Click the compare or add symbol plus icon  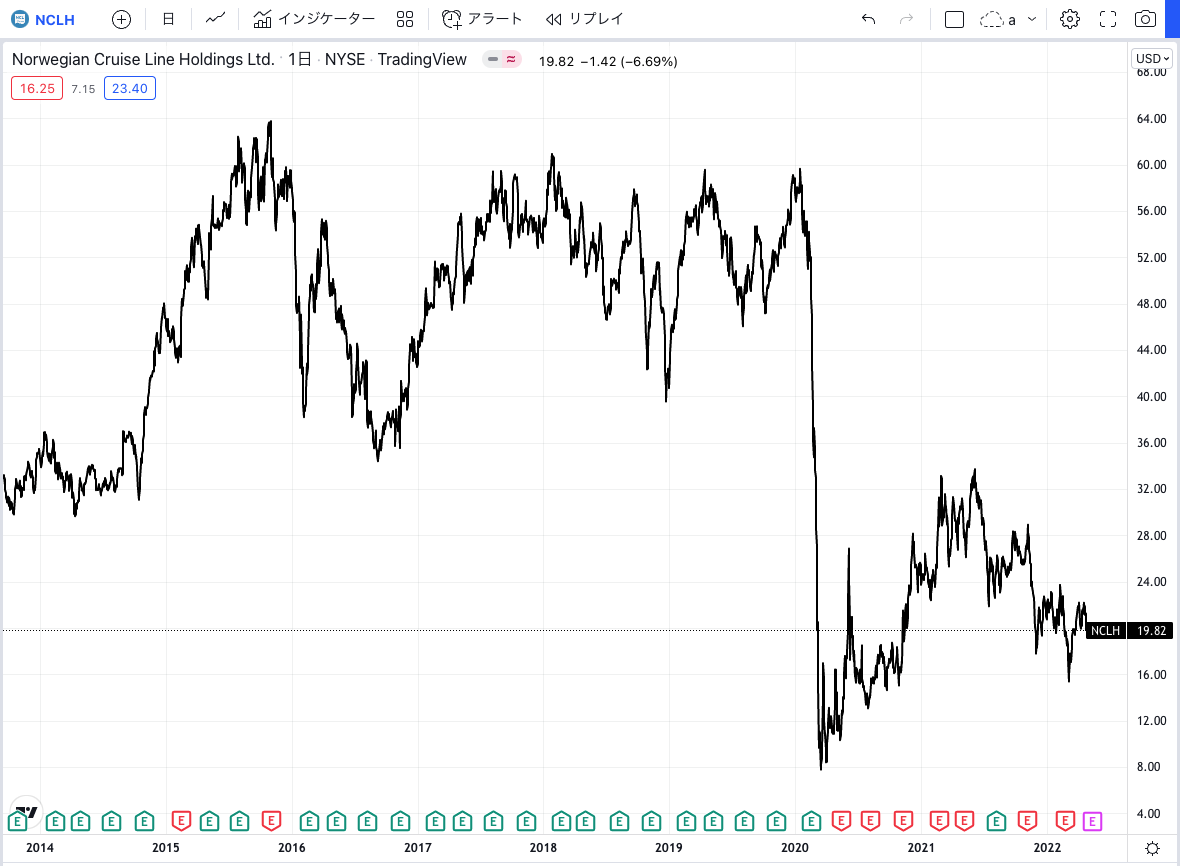point(121,19)
